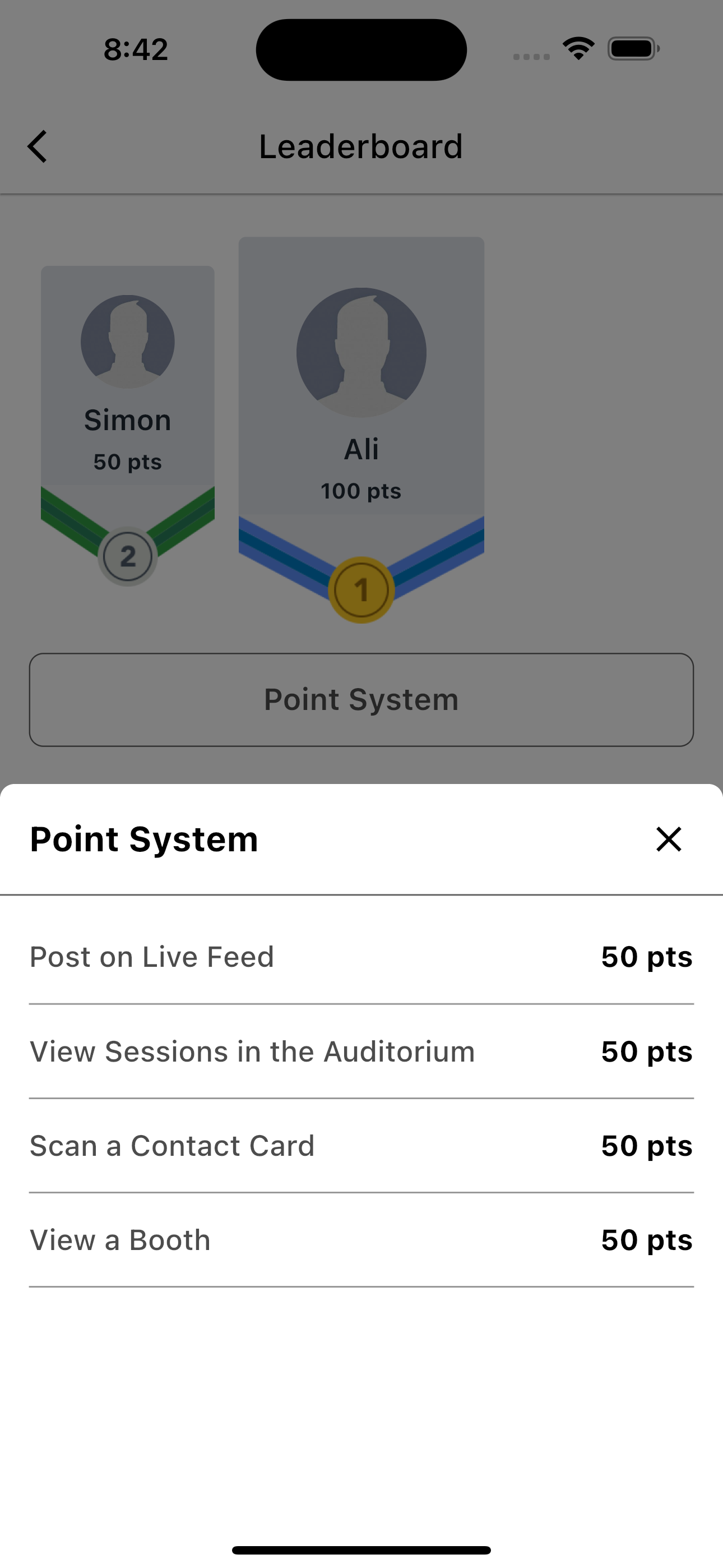Select View Sessions in the Auditorium row
Image resolution: width=723 pixels, height=1568 pixels.
361,1052
